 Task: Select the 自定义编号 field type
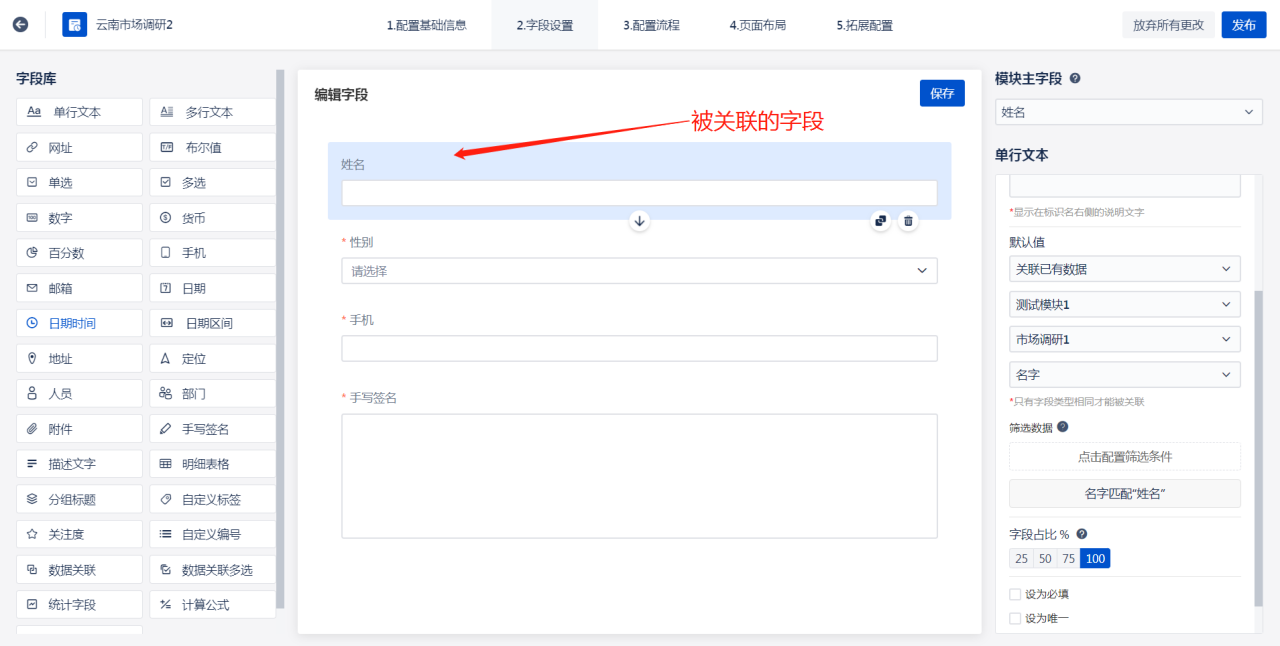click(212, 534)
